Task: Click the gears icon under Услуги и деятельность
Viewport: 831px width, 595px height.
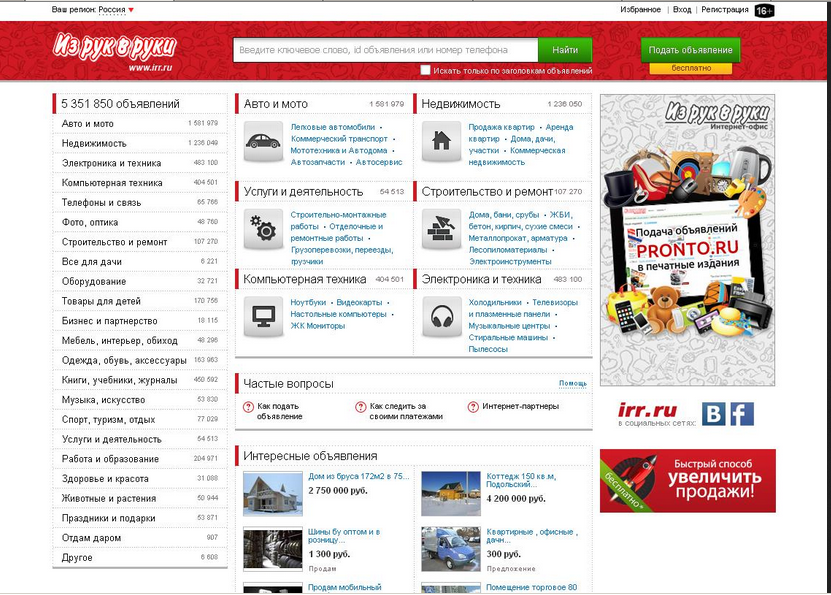Action: [263, 229]
